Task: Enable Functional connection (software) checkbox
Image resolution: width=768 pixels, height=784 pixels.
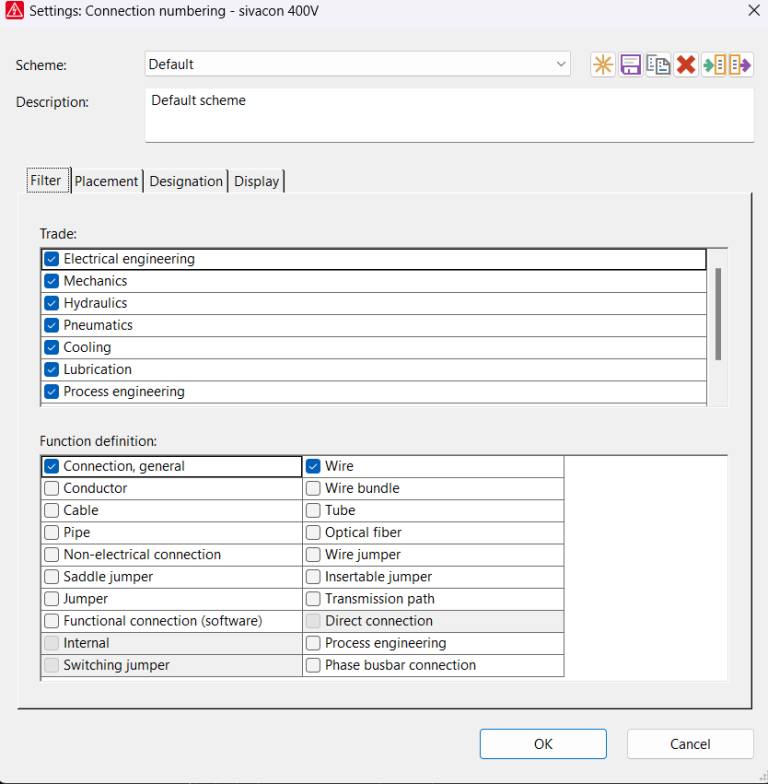Action: pyautogui.click(x=52, y=621)
